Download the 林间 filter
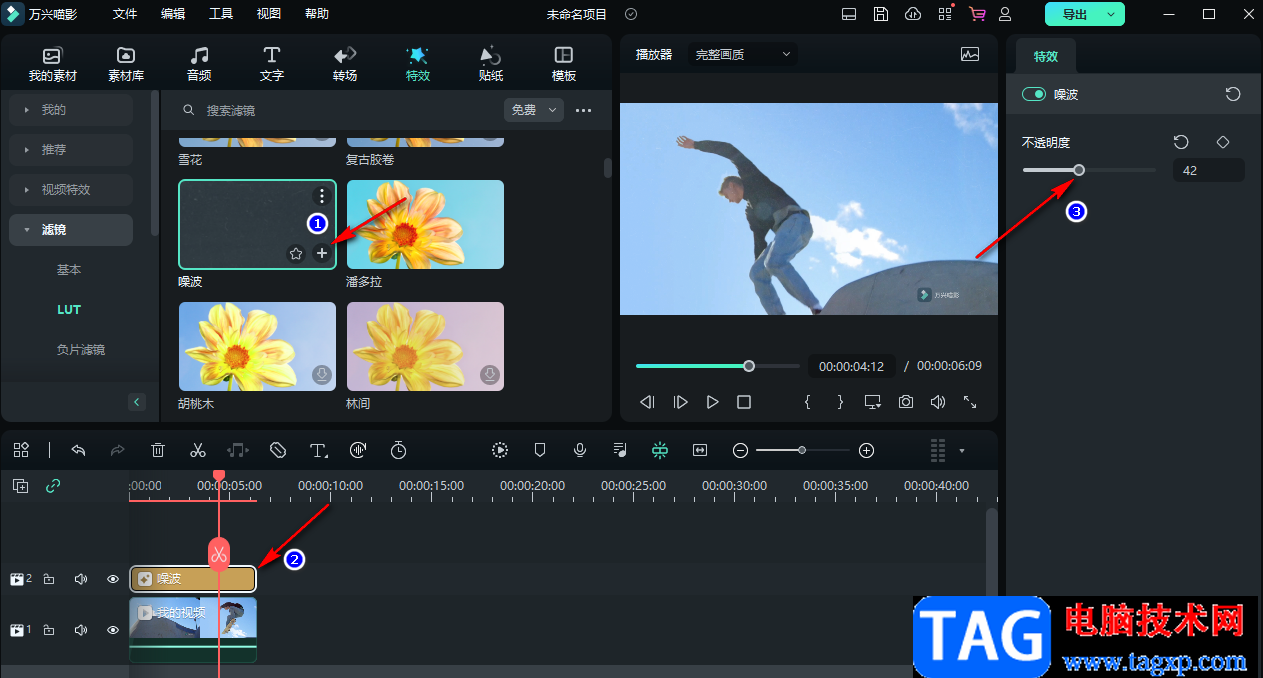Viewport: 1263px width, 678px height. tap(490, 375)
